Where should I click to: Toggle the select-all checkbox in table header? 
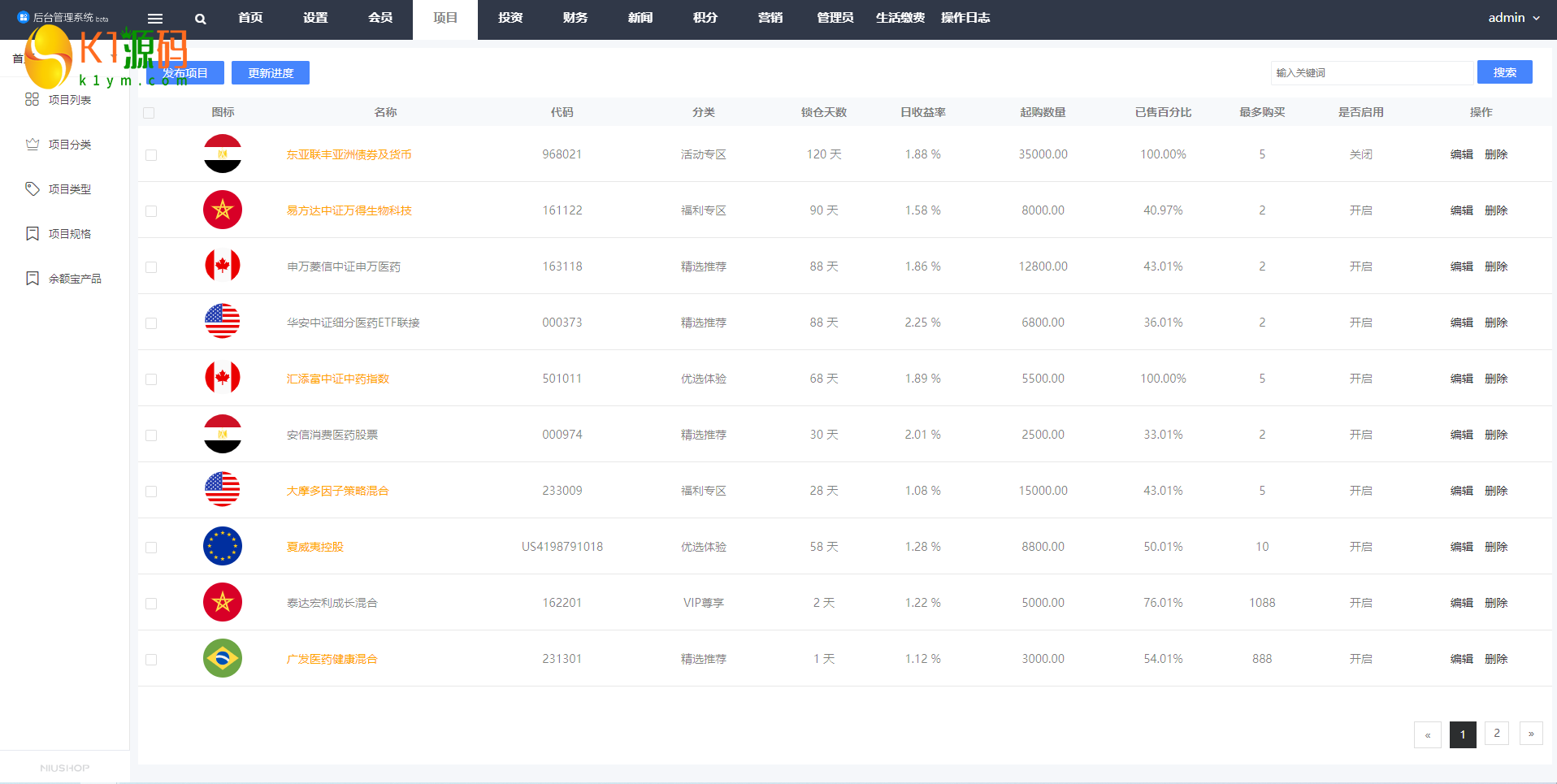coord(149,113)
